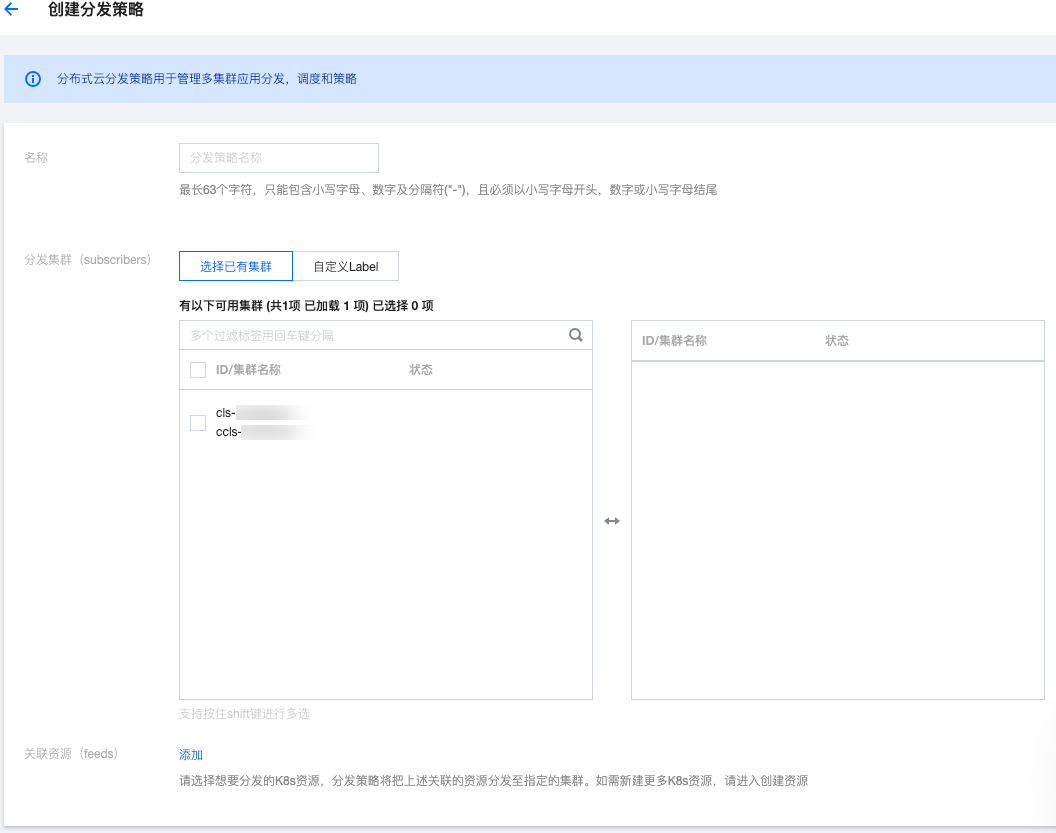
Task: Click the 关联资源 (feeds) label
Action: coord(71,754)
